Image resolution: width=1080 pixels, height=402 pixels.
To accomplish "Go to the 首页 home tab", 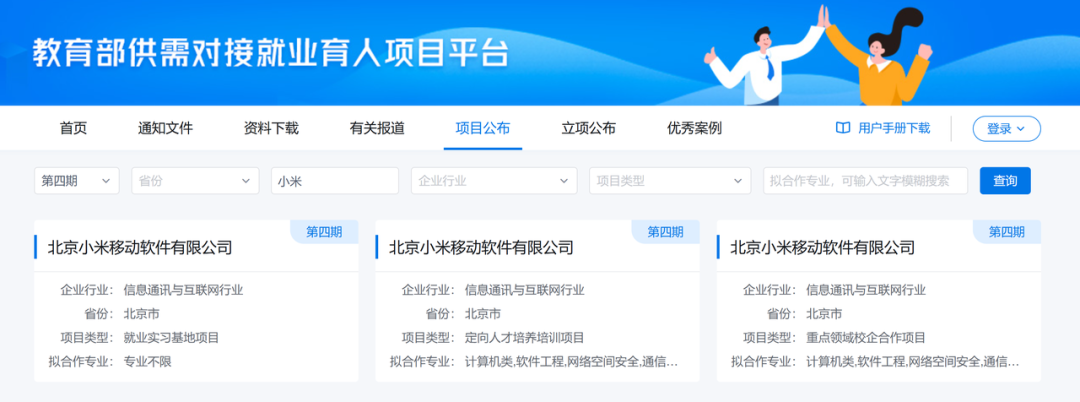I will pos(73,128).
